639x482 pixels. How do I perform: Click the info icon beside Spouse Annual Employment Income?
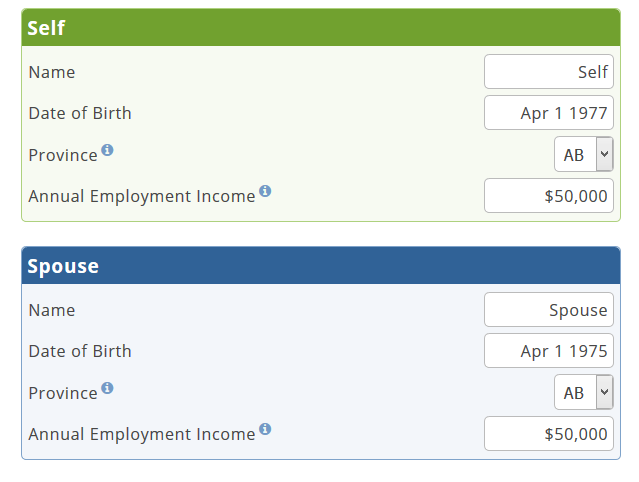[265, 429]
